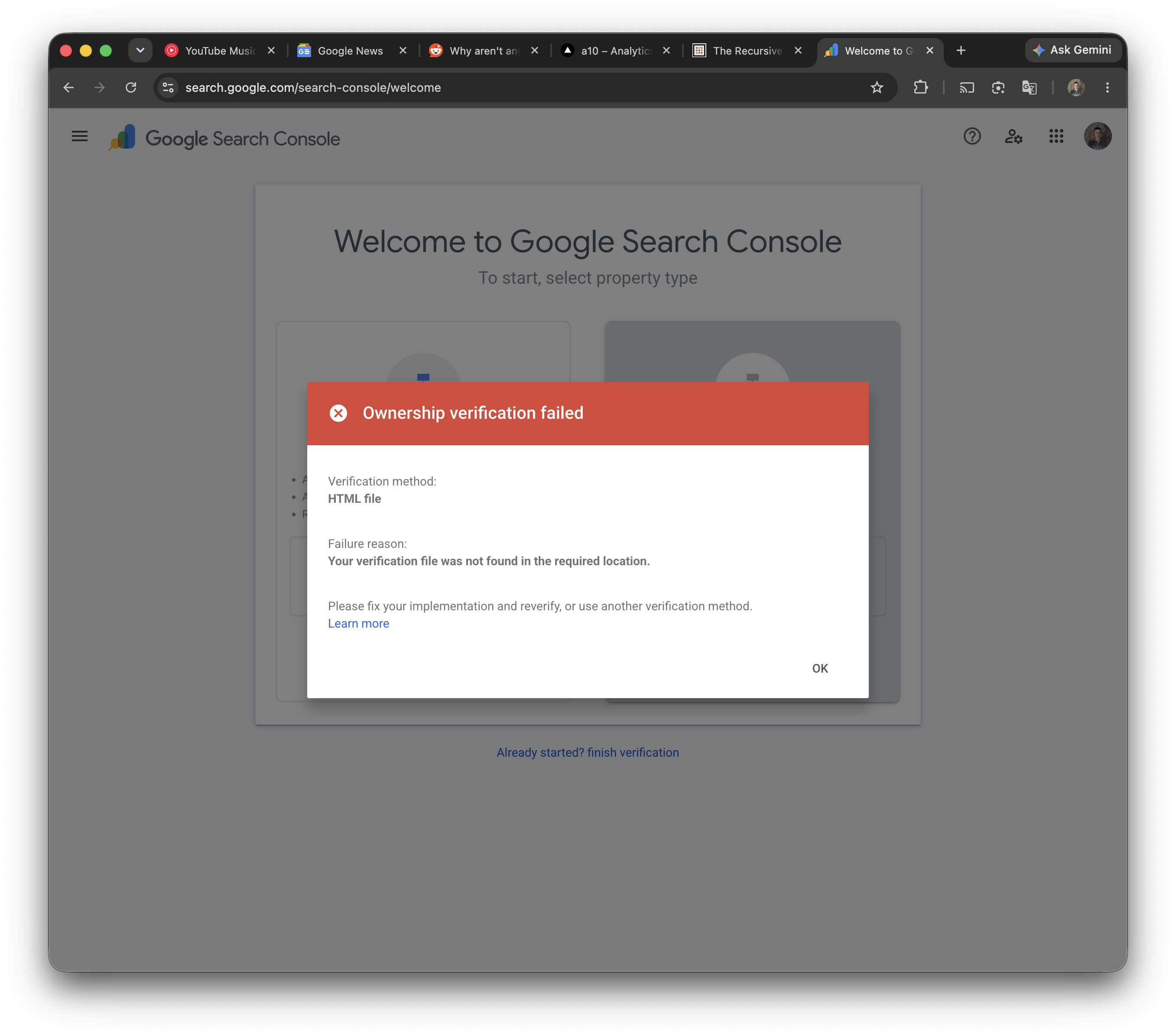Open the Google account avatar in Search Console
Viewport: 1176px width, 1036px height.
[1097, 136]
